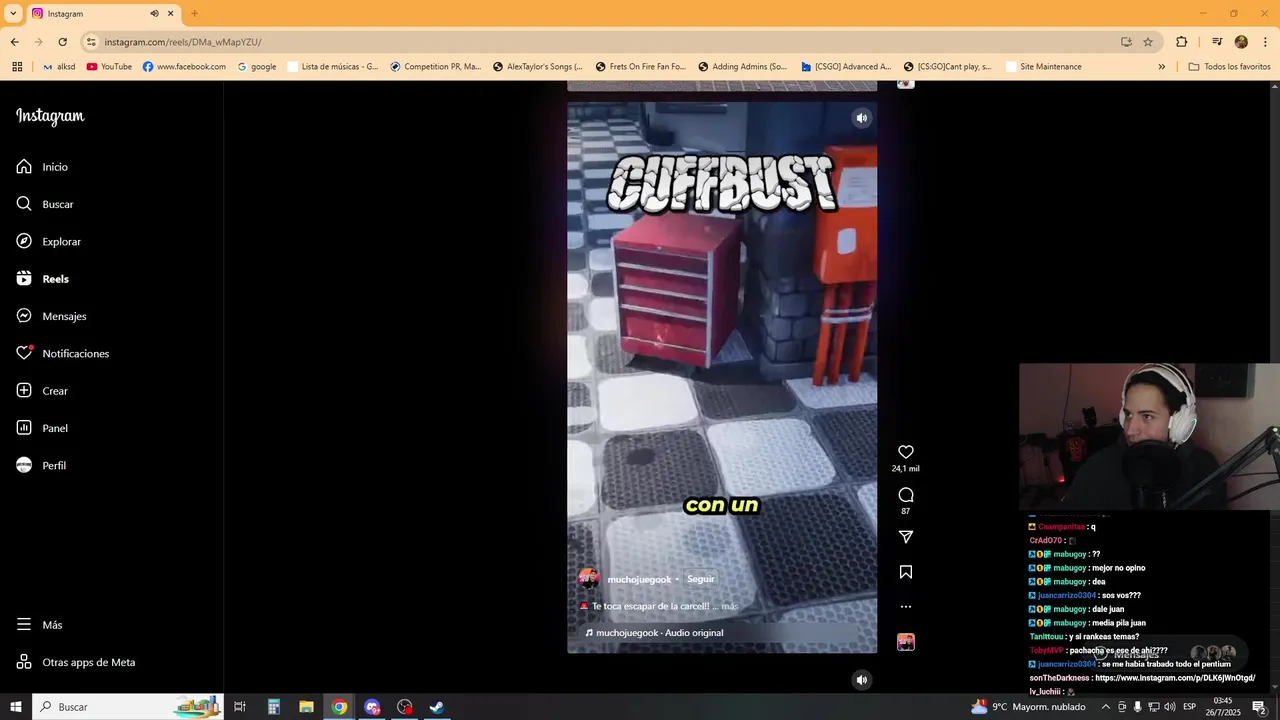Viewport: 1280px width, 720px height.
Task: Open the Más hamburger menu
Action: tap(39, 625)
